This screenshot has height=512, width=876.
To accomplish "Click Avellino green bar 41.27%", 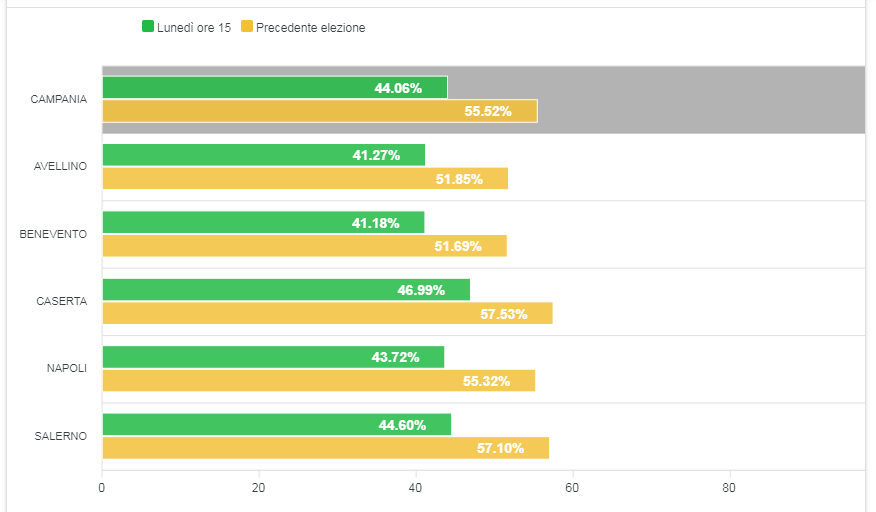I will tap(263, 155).
